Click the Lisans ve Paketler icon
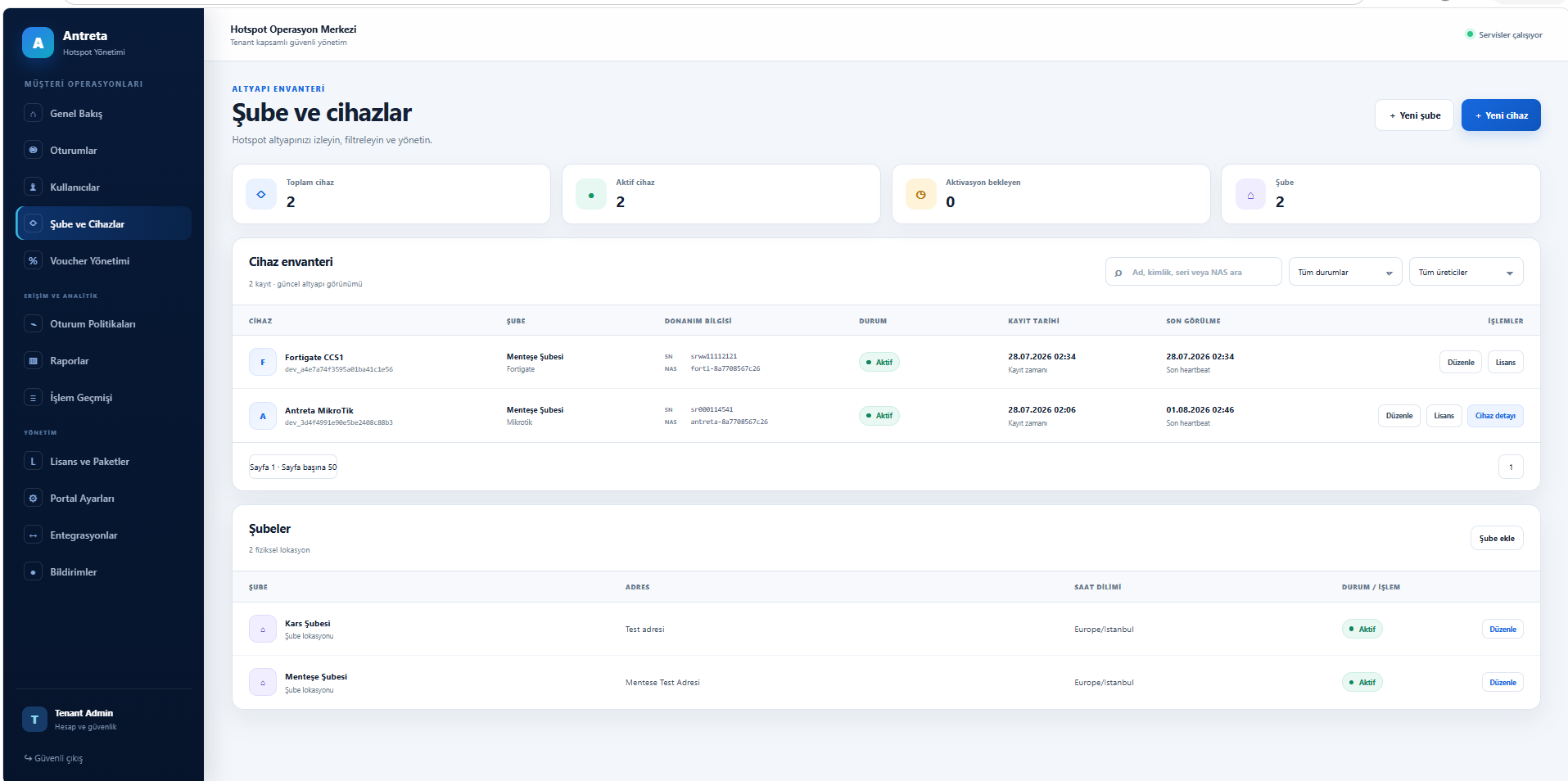The width and height of the screenshot is (1568, 781). click(33, 461)
